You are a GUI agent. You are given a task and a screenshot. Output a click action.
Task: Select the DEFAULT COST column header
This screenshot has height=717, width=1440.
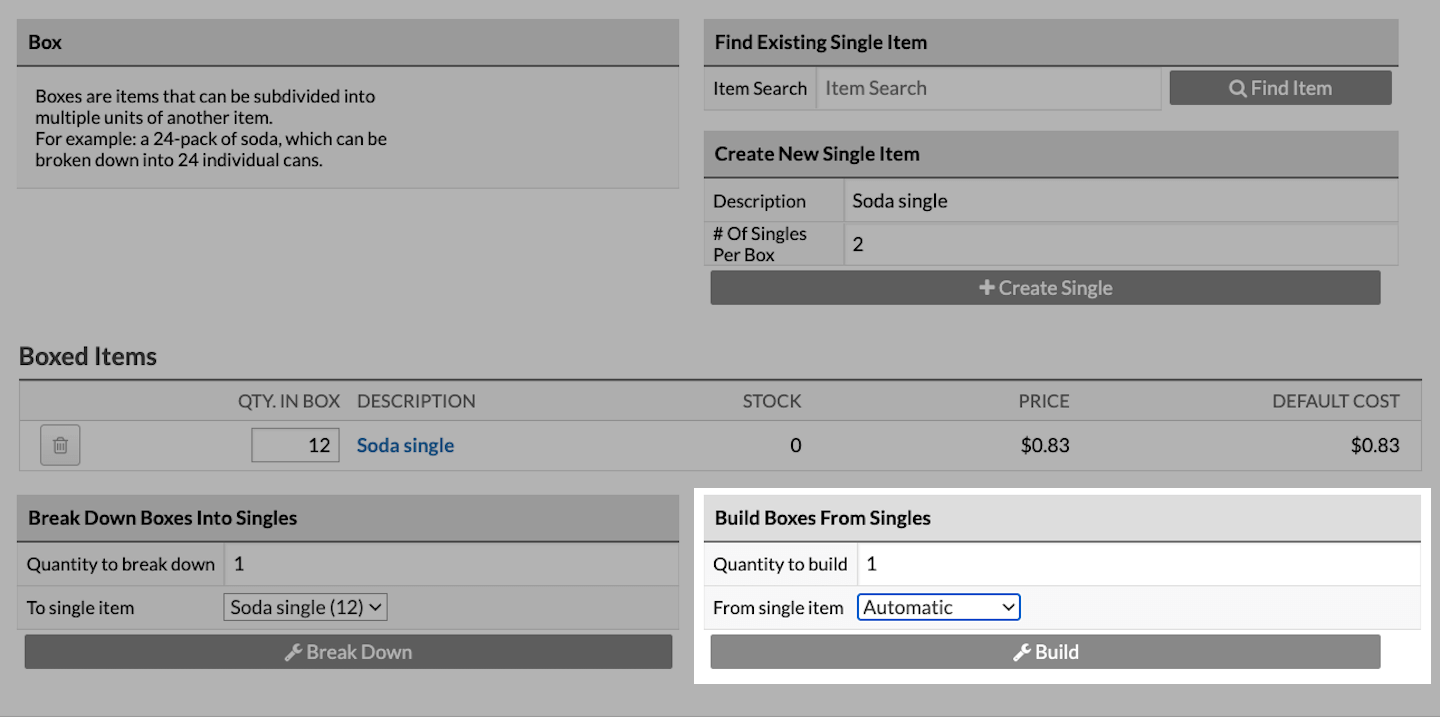click(1335, 401)
